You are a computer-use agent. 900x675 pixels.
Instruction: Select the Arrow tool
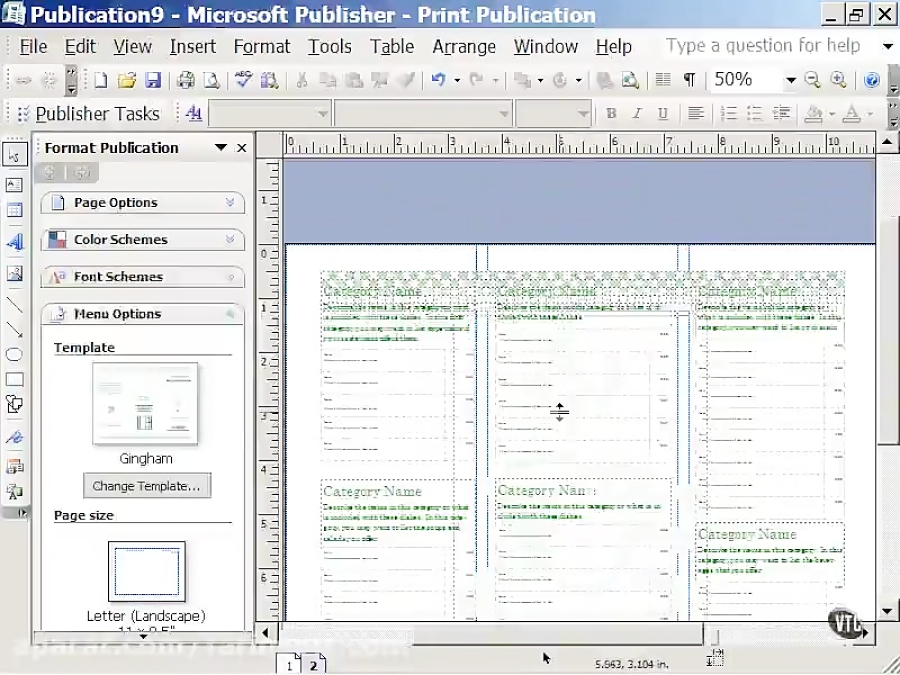(14, 330)
